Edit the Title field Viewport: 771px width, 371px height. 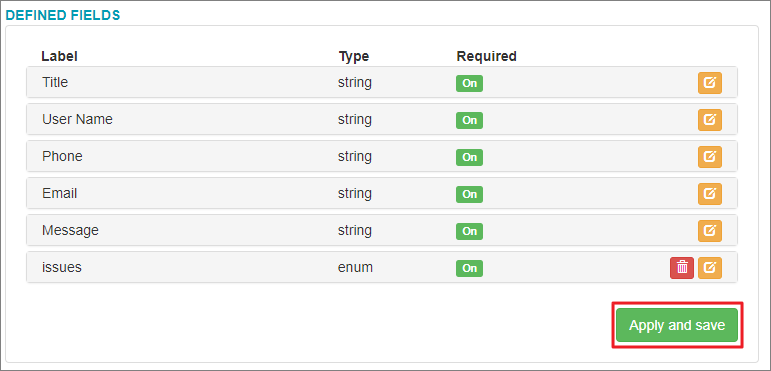(x=710, y=83)
